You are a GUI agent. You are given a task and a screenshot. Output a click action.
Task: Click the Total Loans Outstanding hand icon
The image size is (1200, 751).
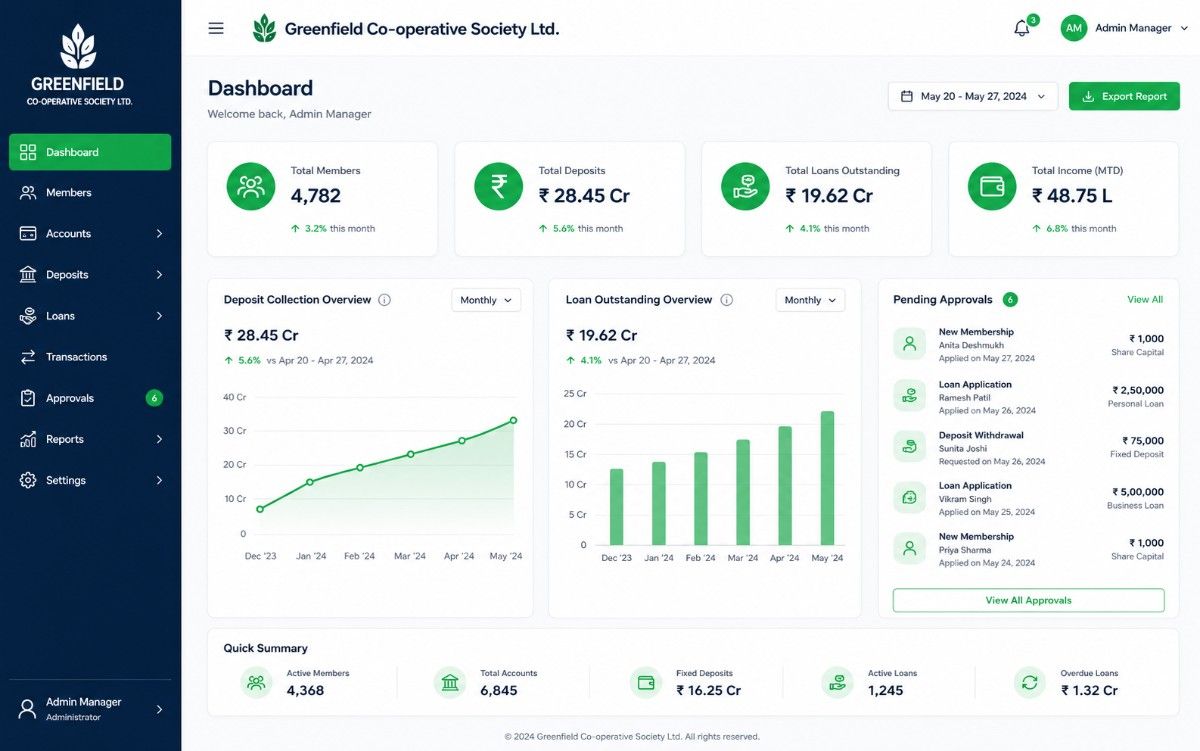(x=745, y=186)
